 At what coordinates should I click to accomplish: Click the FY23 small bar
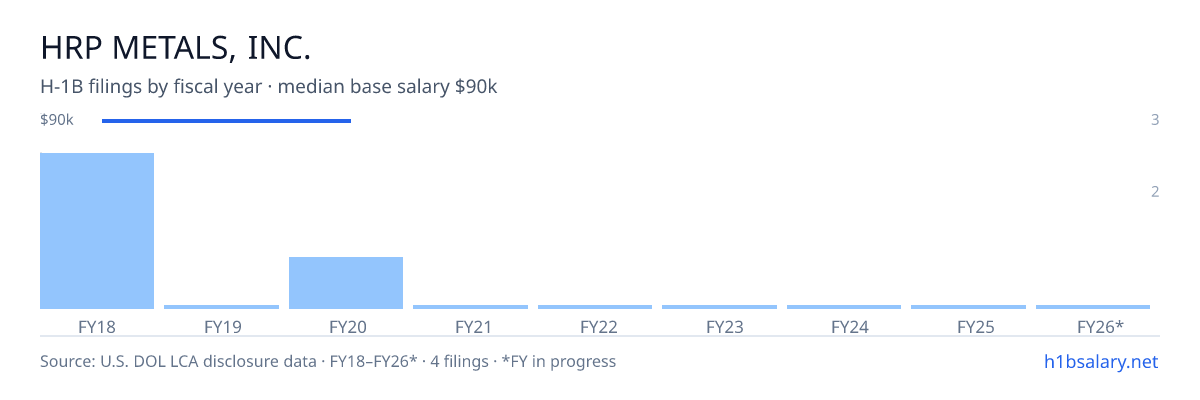coord(719,307)
